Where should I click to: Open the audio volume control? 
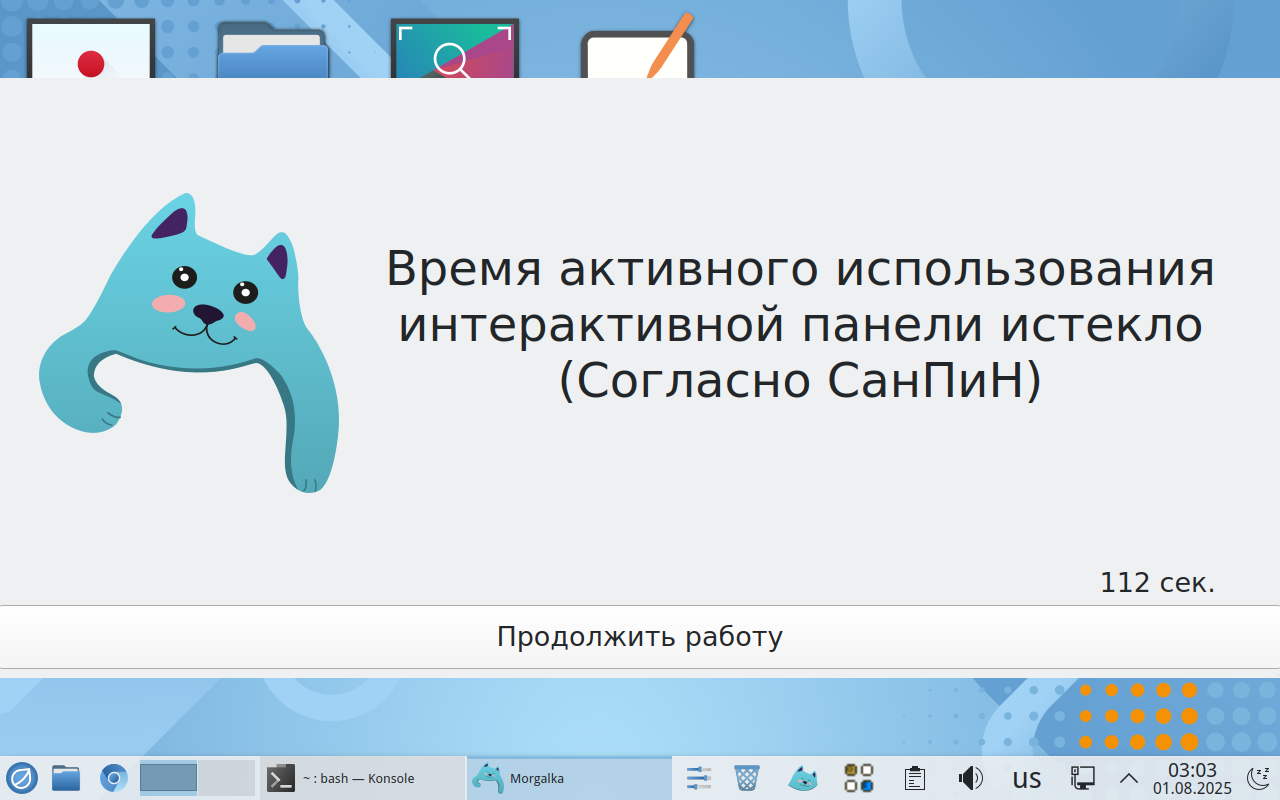click(x=969, y=777)
